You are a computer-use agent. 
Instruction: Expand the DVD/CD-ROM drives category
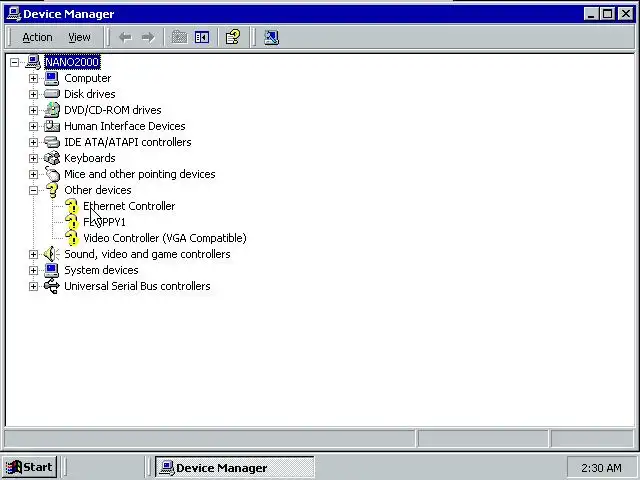tap(33, 110)
